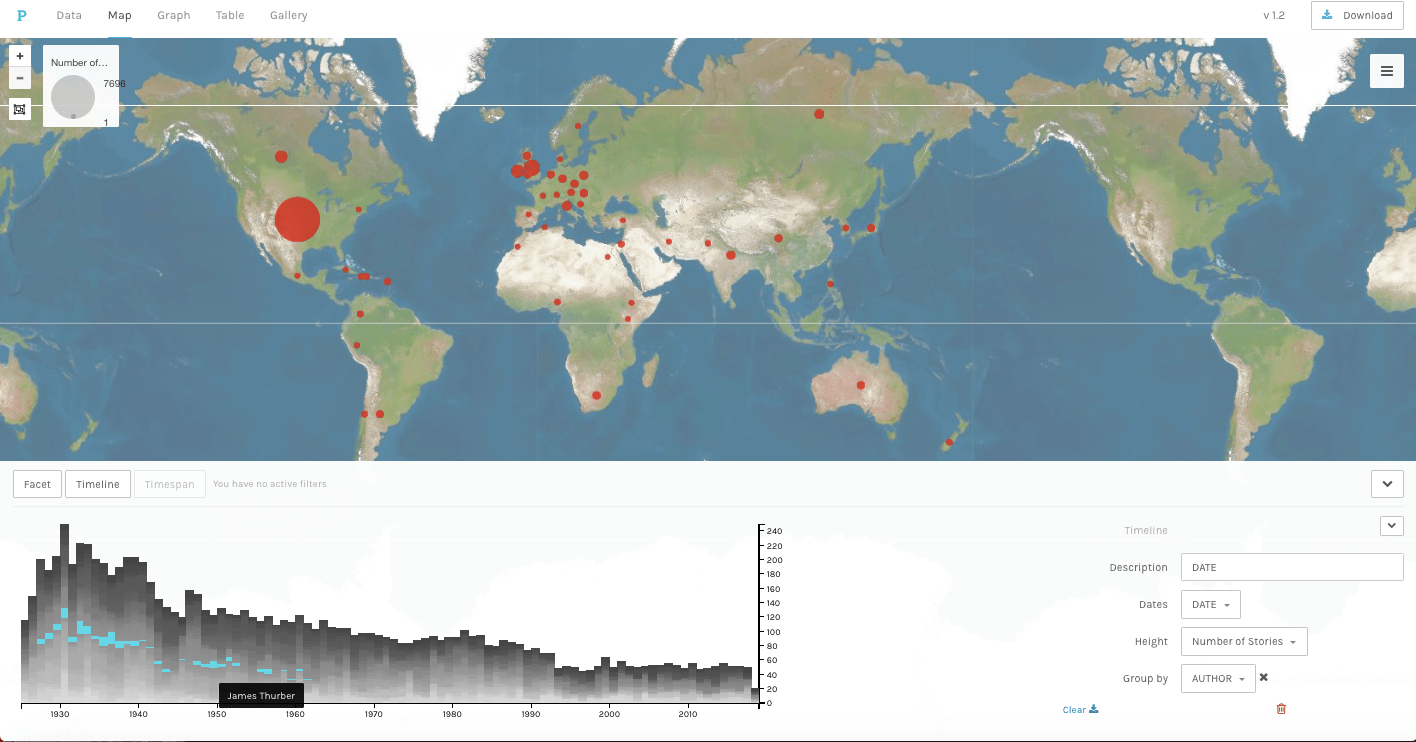This screenshot has height=742, width=1416.
Task: Switch to the Graph tab
Action: pos(174,15)
